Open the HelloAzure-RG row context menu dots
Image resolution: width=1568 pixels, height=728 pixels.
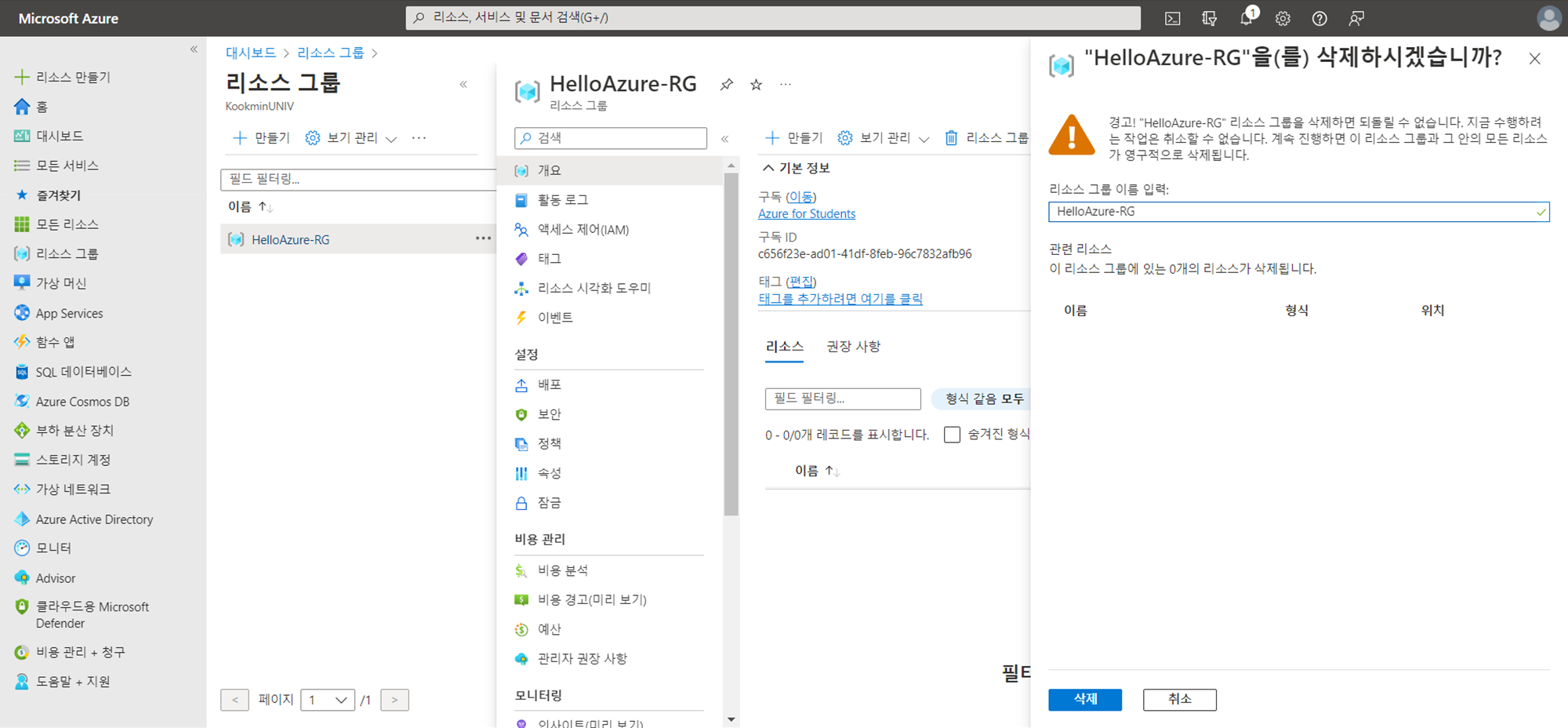(x=483, y=238)
